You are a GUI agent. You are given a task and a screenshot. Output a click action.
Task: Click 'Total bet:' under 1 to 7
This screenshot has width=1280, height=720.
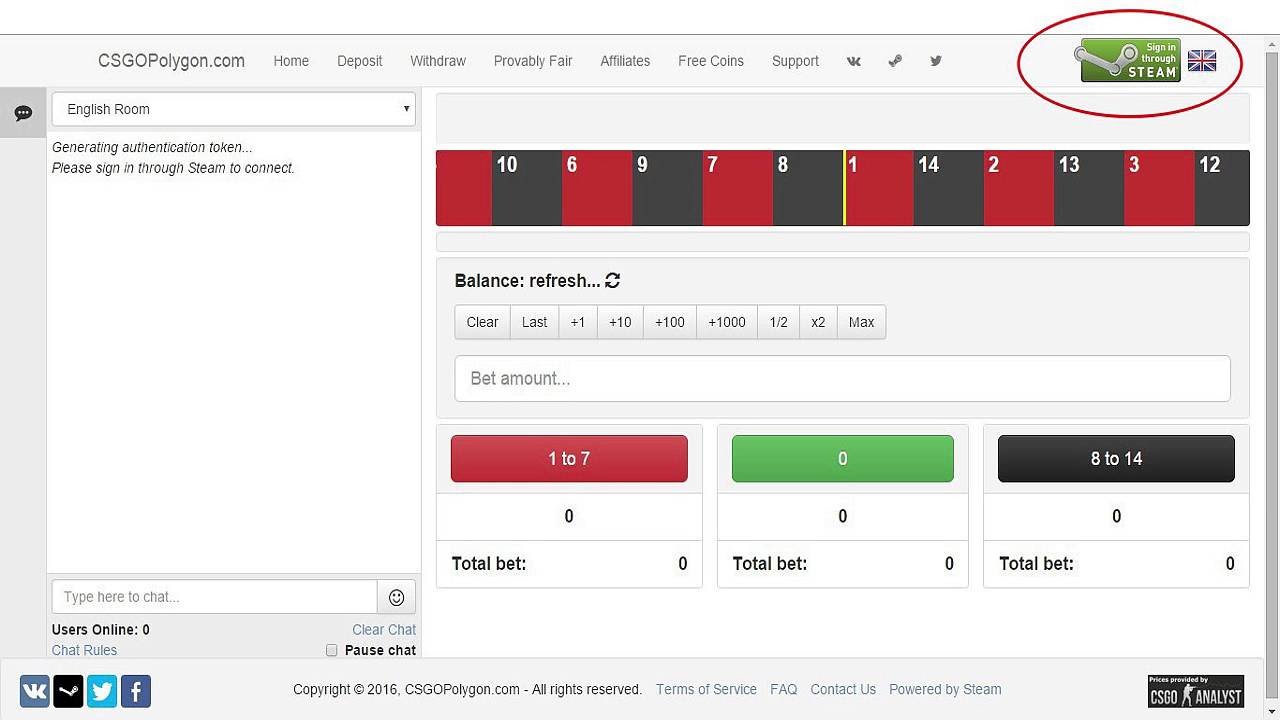coord(489,564)
